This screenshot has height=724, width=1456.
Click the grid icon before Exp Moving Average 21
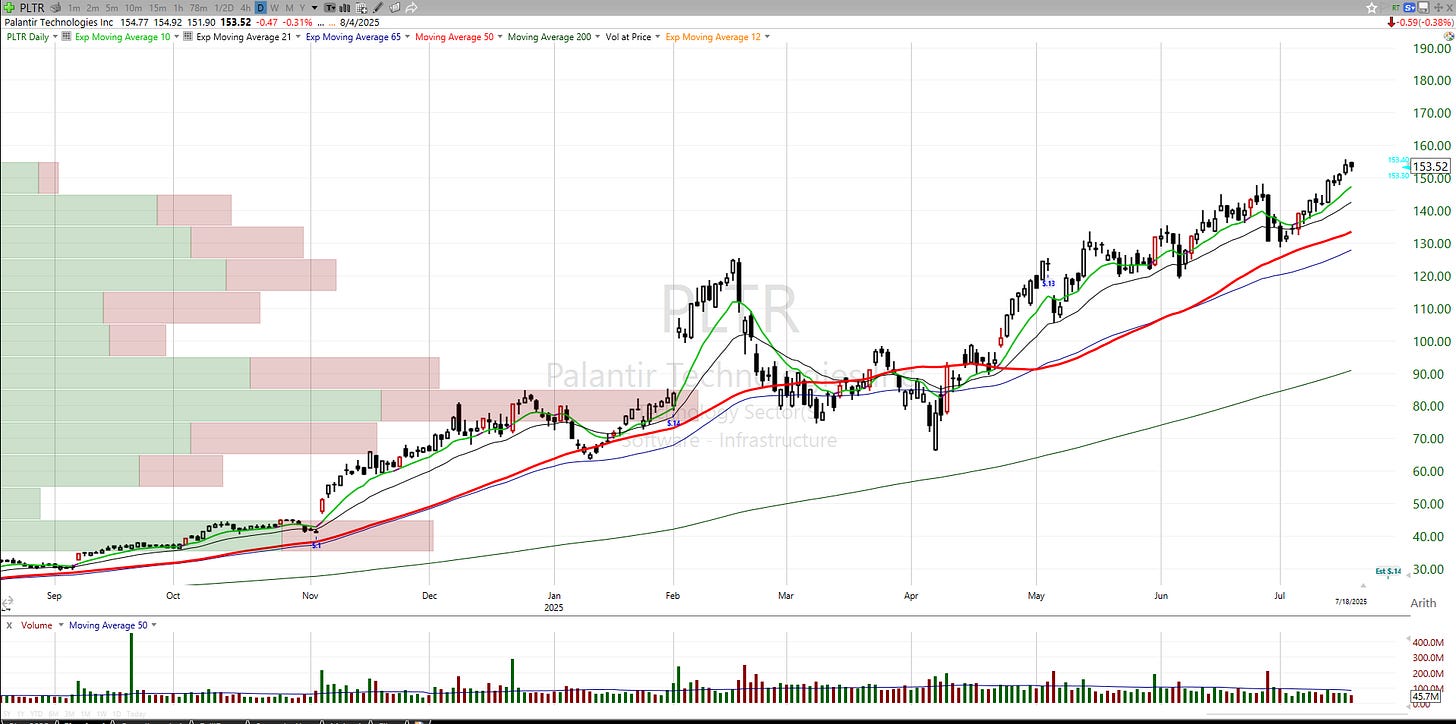[188, 36]
